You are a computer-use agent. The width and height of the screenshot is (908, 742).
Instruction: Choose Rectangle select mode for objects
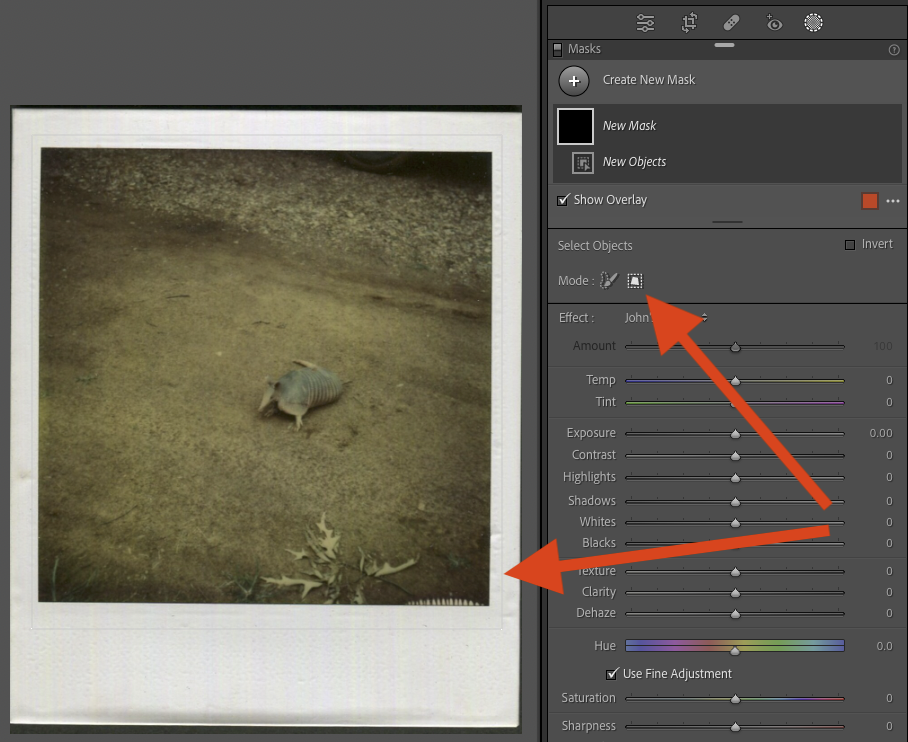635,280
